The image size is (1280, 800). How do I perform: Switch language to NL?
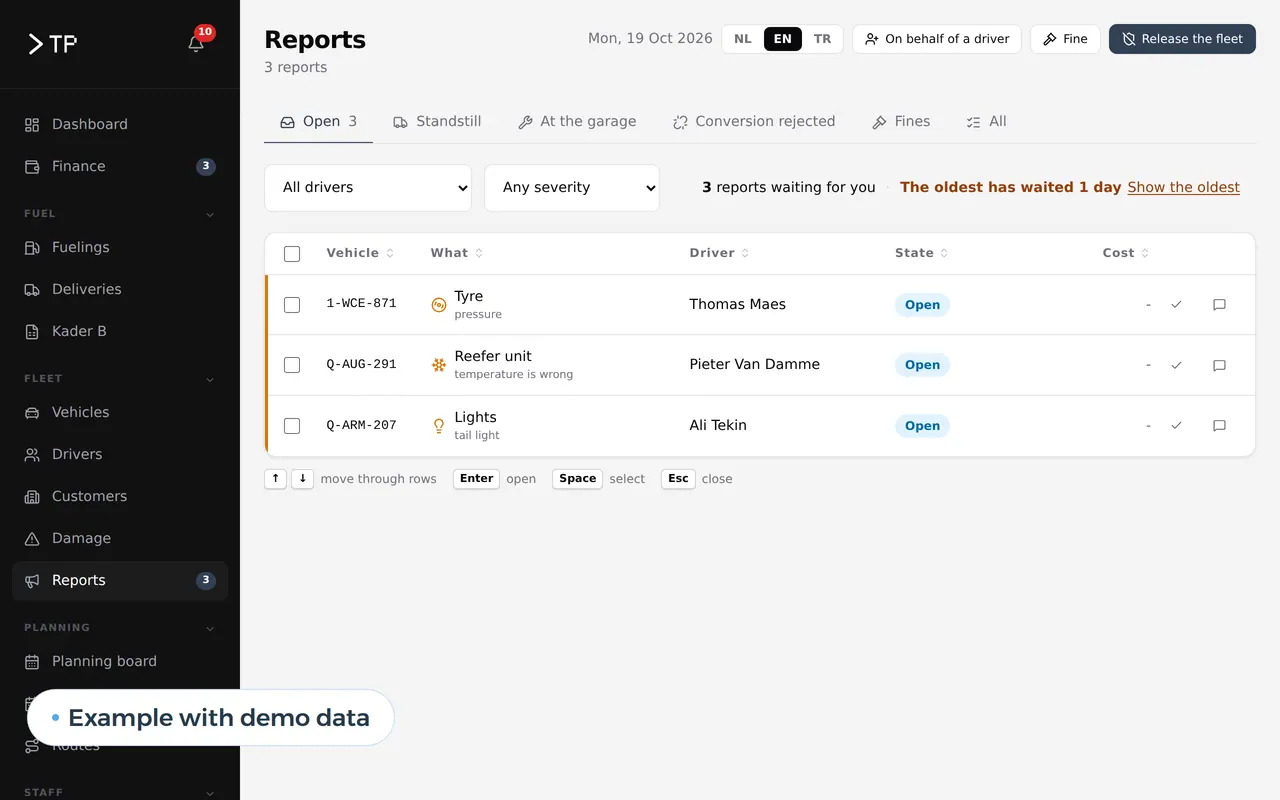click(743, 39)
